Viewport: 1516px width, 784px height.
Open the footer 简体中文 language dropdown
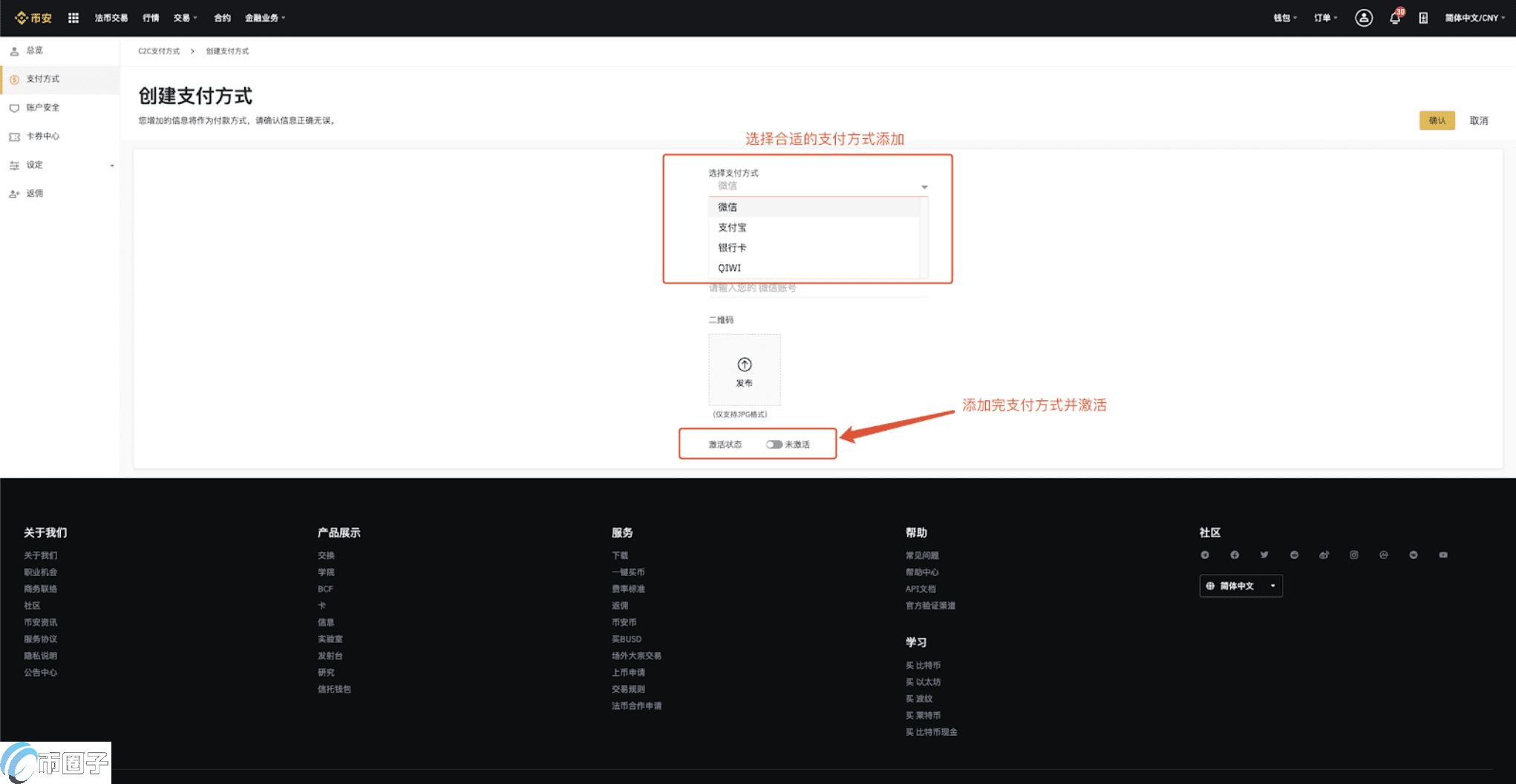pos(1241,586)
